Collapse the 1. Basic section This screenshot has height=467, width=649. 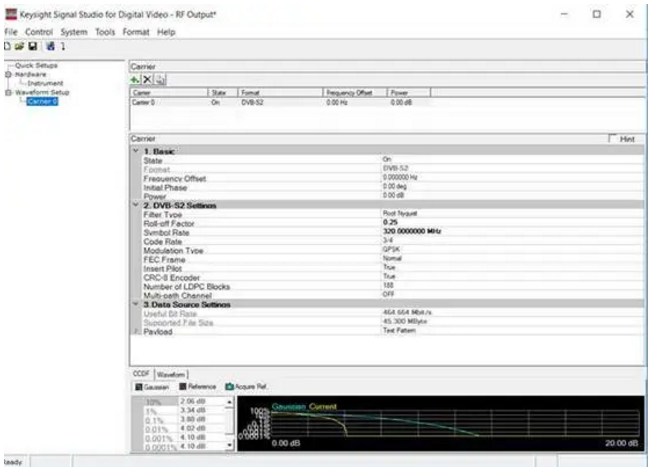coord(135,151)
